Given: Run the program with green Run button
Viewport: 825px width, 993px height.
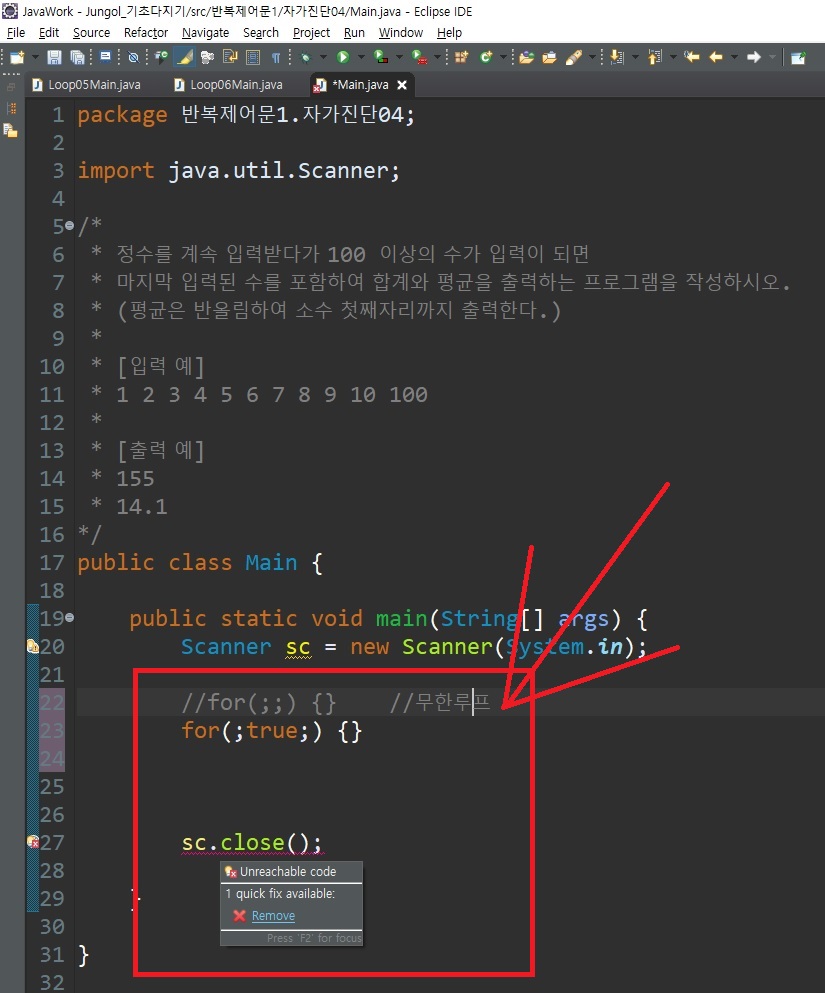Looking at the screenshot, I should click(x=343, y=58).
